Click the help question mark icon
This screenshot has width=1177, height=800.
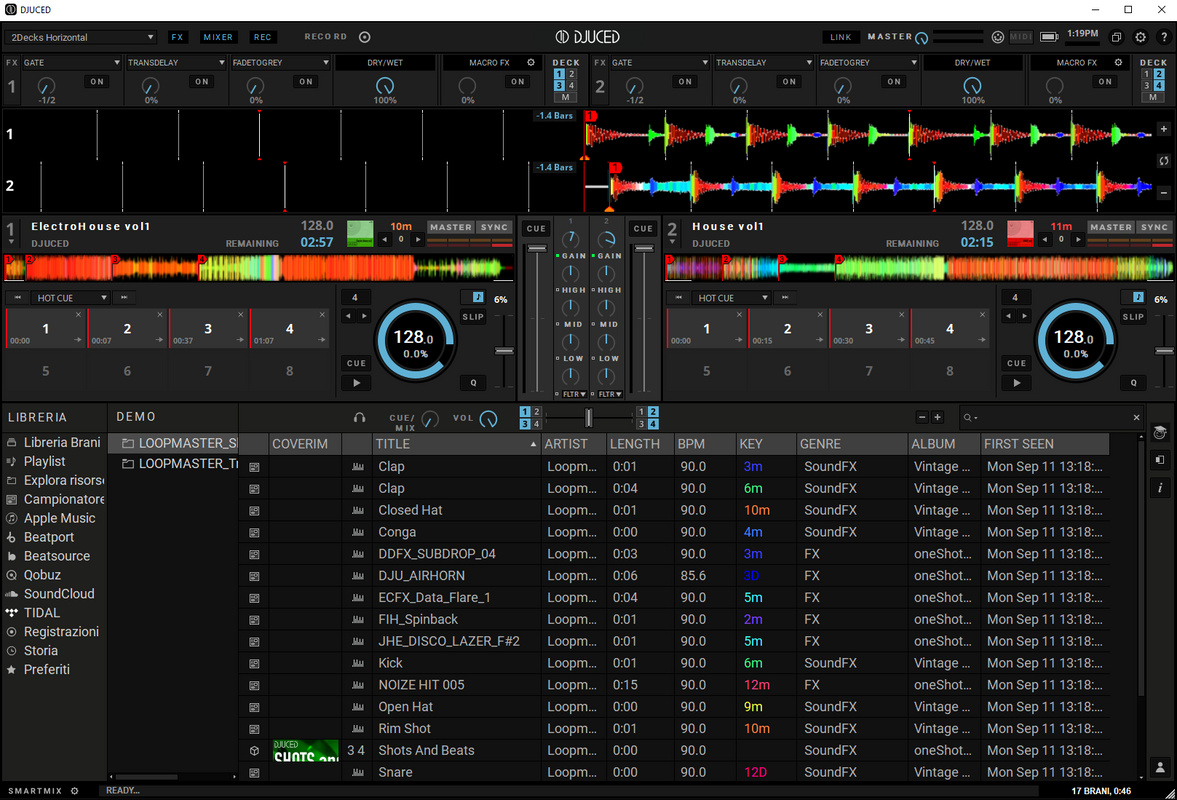1164,37
